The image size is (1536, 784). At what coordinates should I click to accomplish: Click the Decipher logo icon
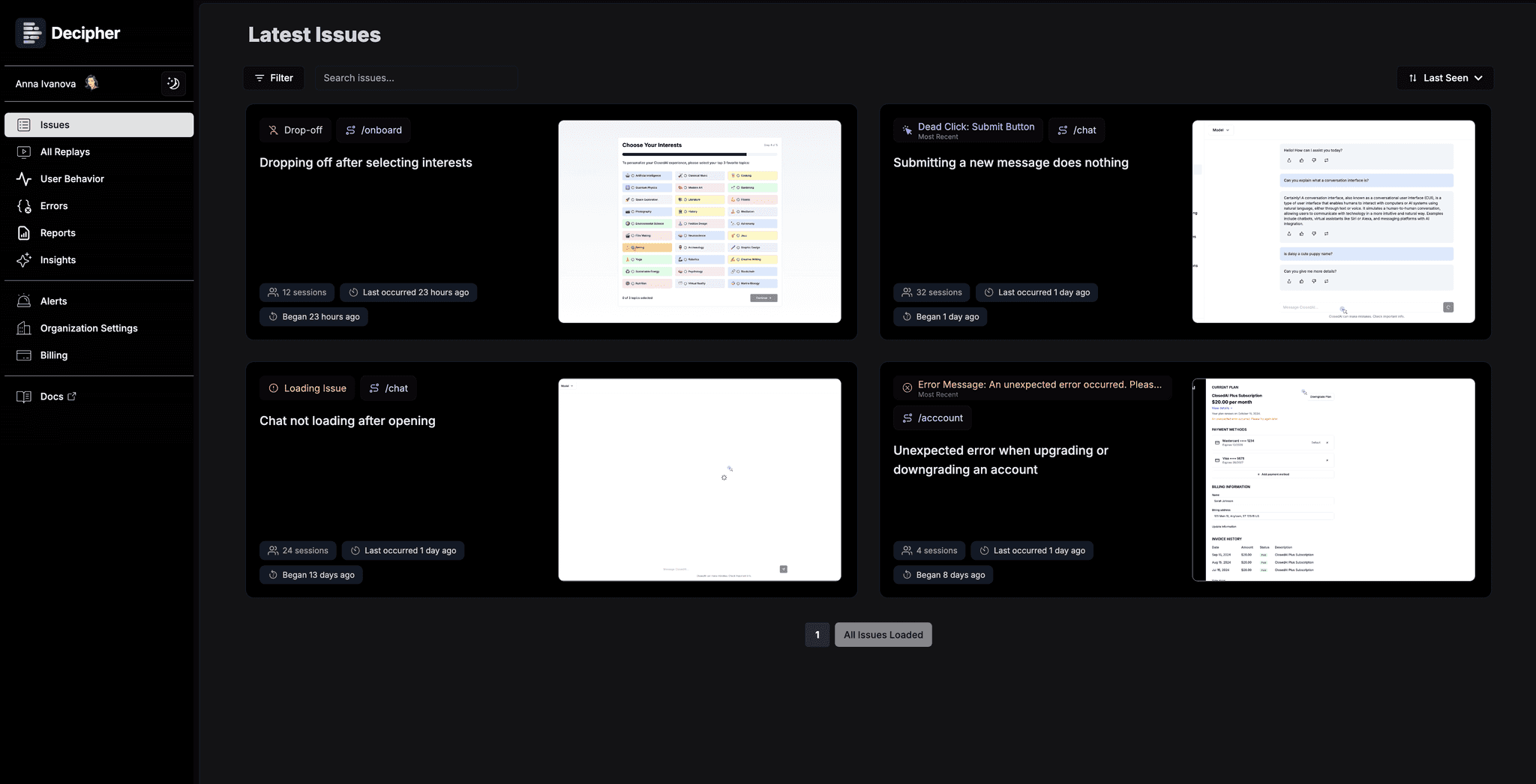(x=31, y=32)
